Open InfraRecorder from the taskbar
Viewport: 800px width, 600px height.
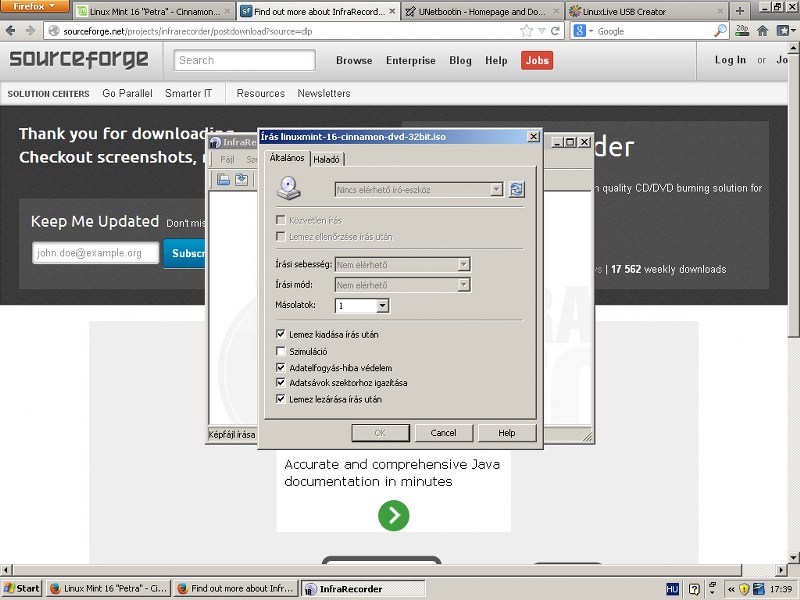[363, 589]
